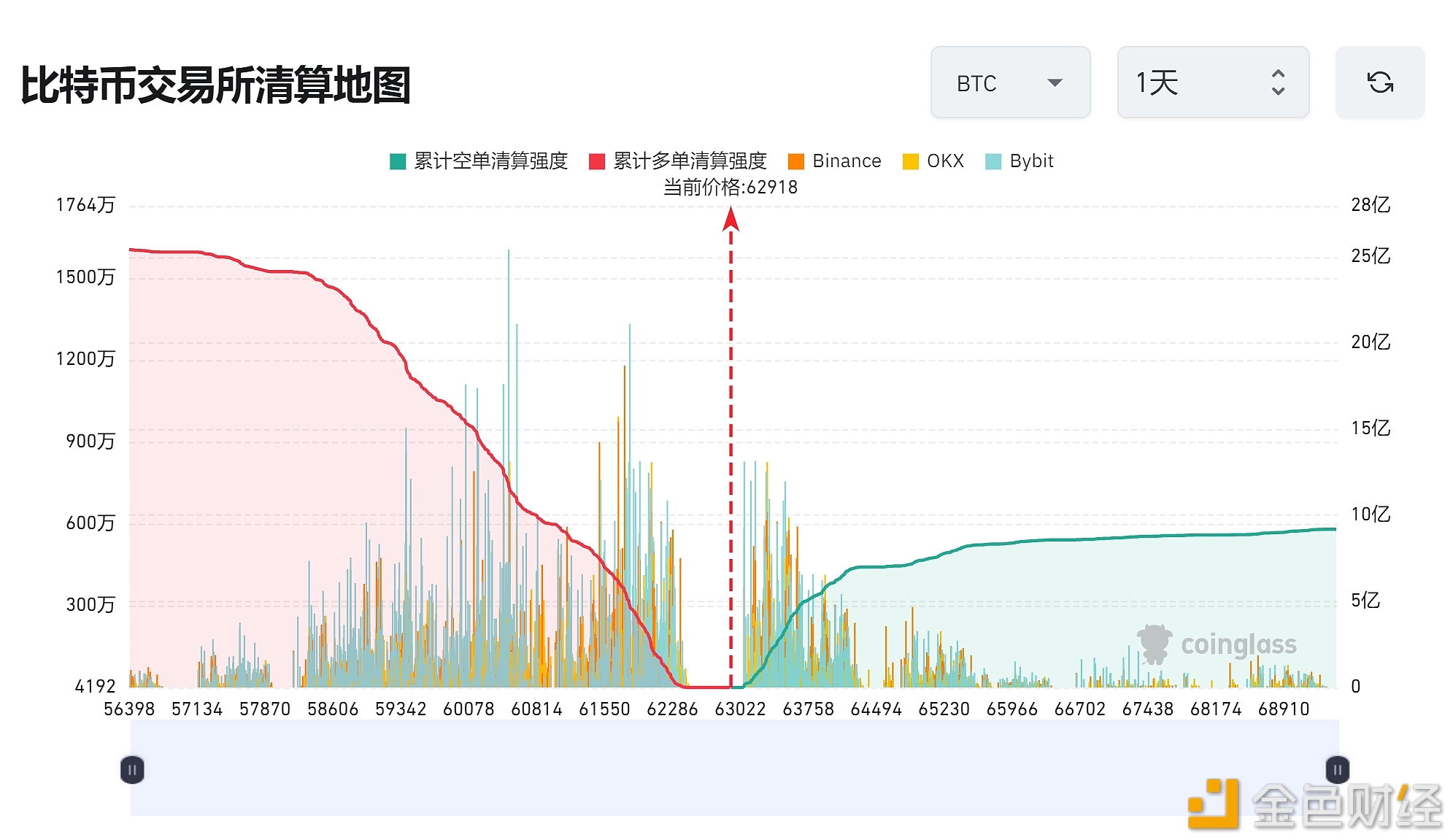This screenshot has width=1453, height=840.
Task: Click x-axis label 62286
Action: coord(672,709)
